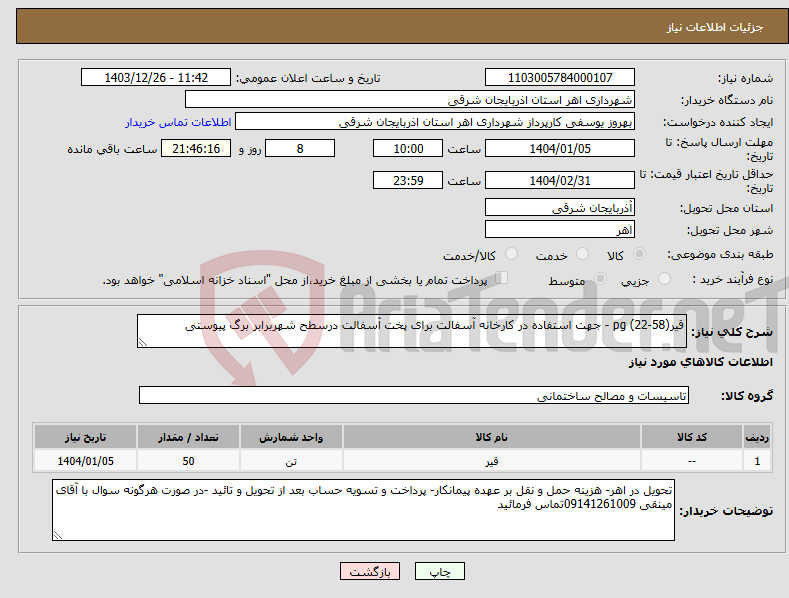Click the واحد شمارش column header
The width and height of the screenshot is (789, 598).
[291, 437]
